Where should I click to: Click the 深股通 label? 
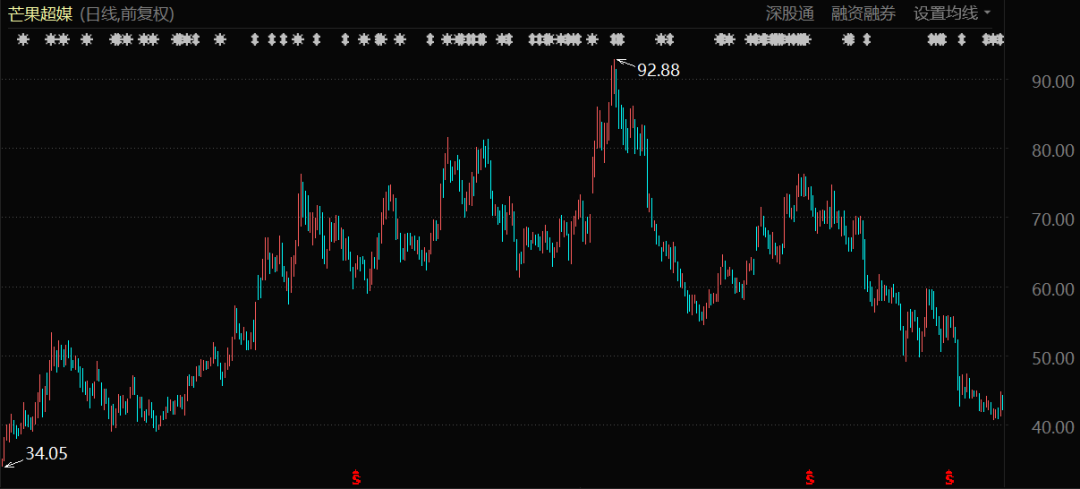pos(790,13)
